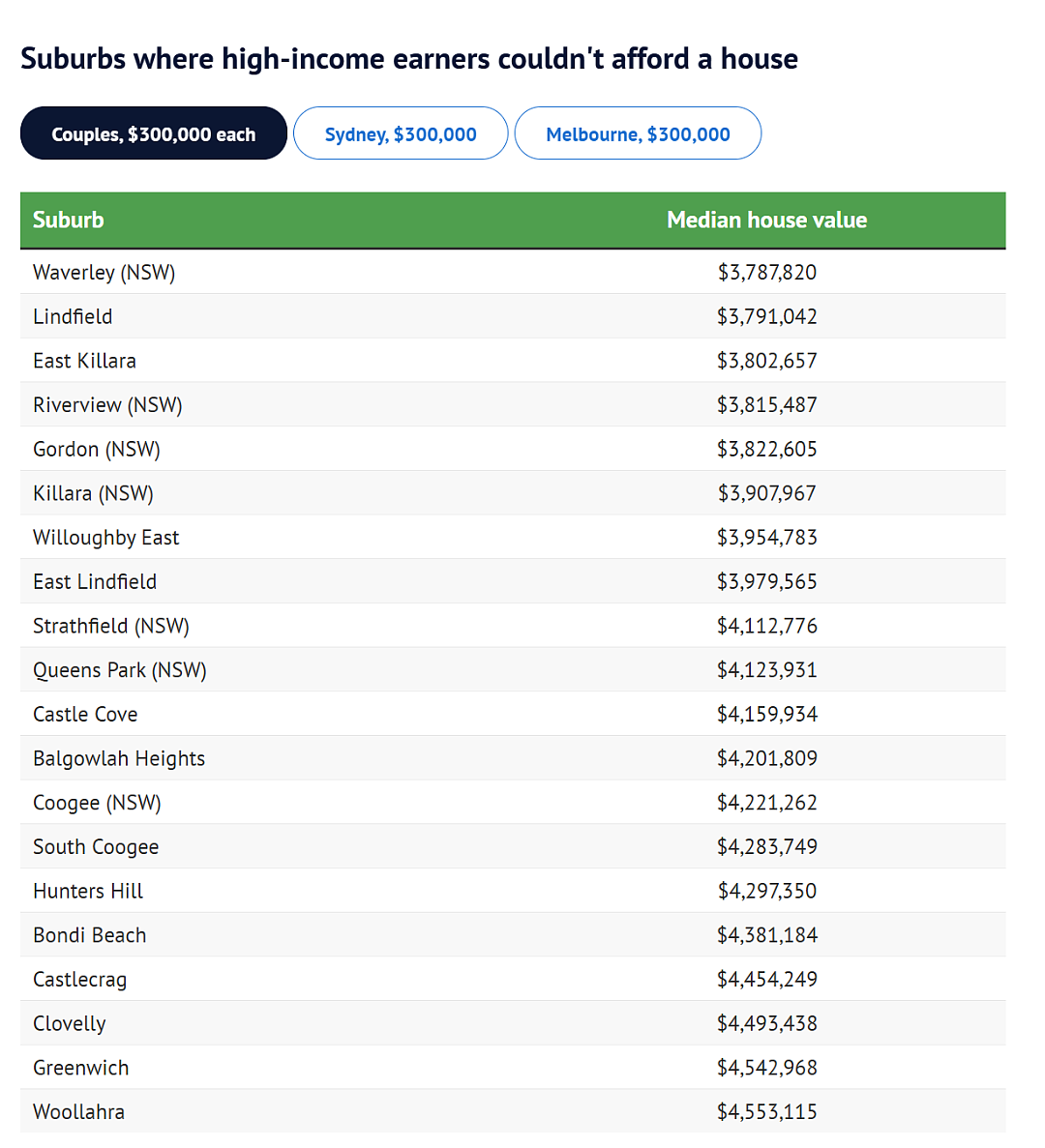This screenshot has width=1045, height=1148.
Task: Click the Lindfield suburb name
Action: tap(73, 316)
